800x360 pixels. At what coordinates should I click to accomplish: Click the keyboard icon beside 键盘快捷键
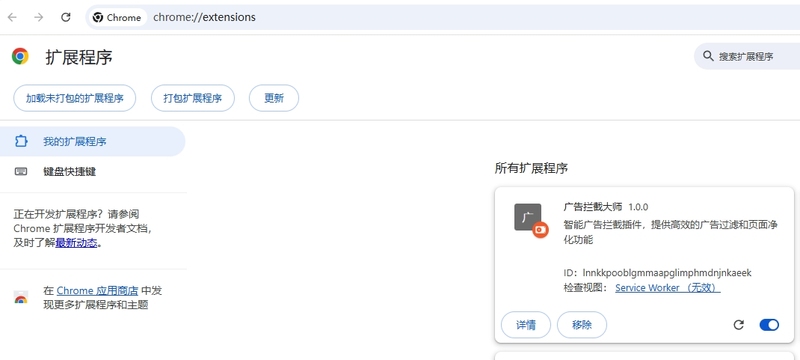(21, 171)
